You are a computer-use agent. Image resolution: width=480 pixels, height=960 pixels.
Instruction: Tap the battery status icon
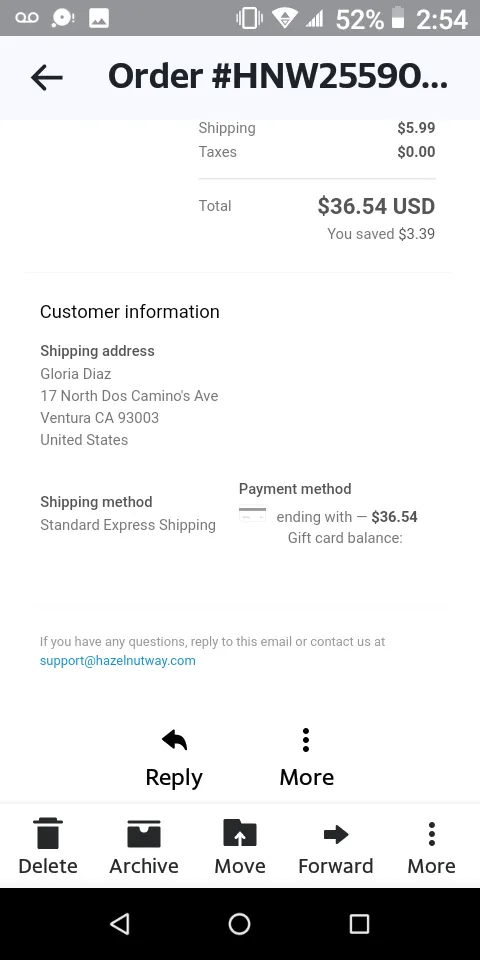coord(398,18)
